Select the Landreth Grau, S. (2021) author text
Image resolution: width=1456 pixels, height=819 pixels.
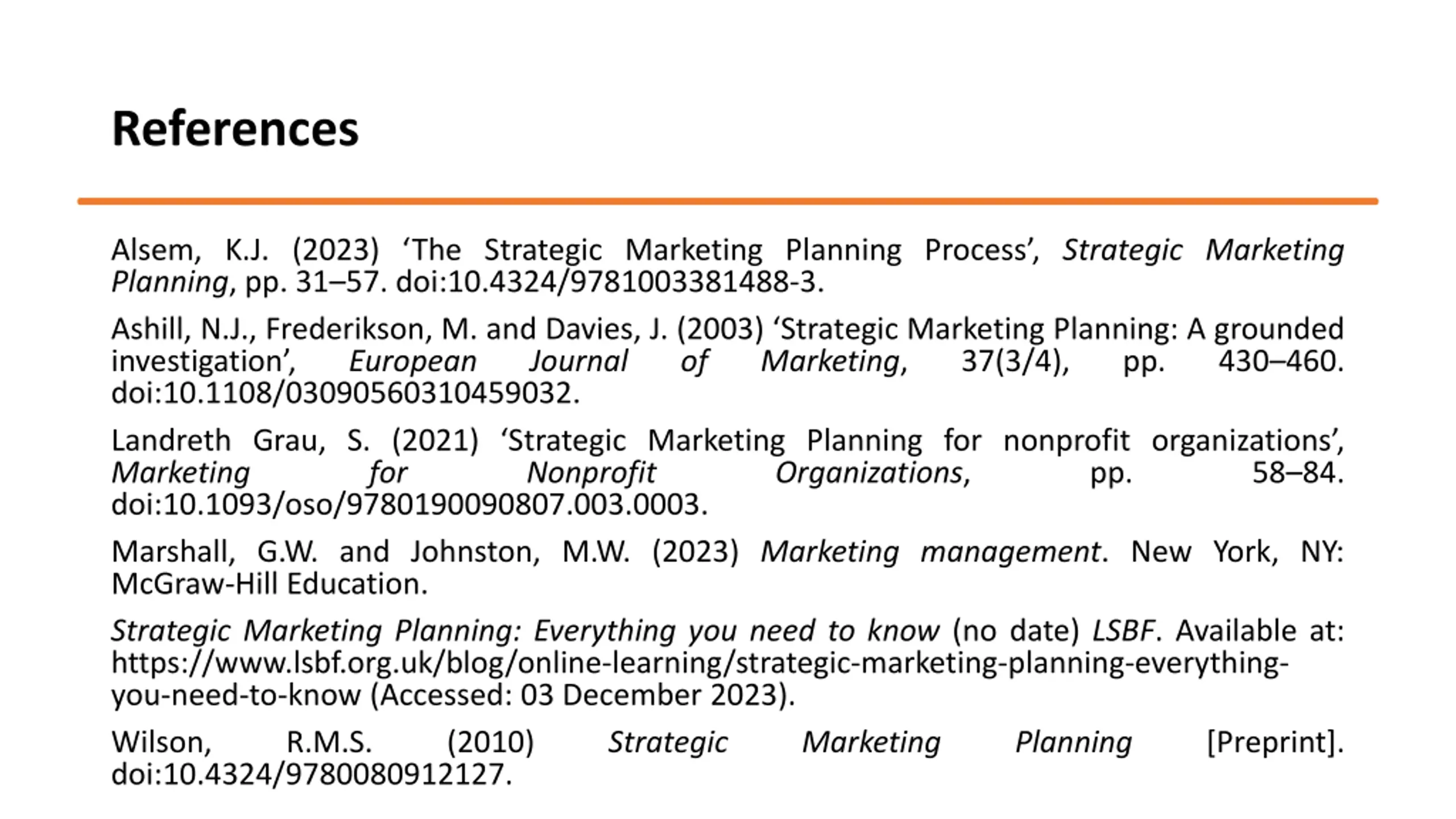[295, 441]
